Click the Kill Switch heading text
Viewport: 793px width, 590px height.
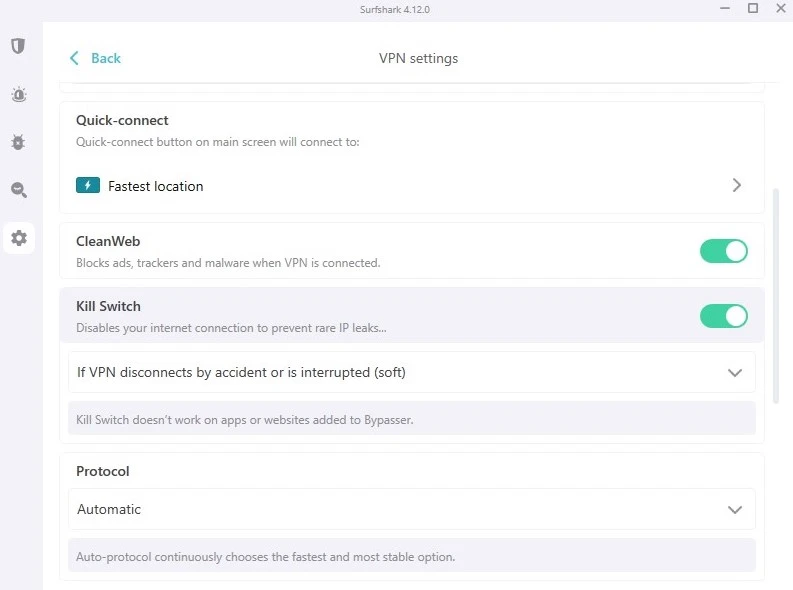click(108, 306)
